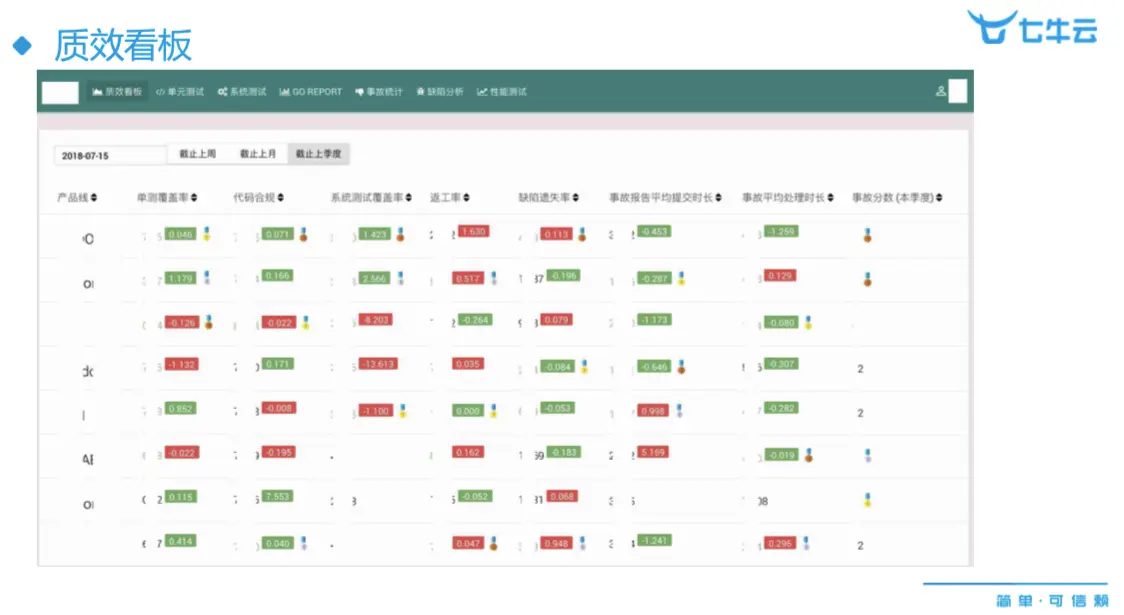This screenshot has width=1124, height=615.
Task: Sort by 事故平均处理时长 column
Action: click(x=788, y=197)
